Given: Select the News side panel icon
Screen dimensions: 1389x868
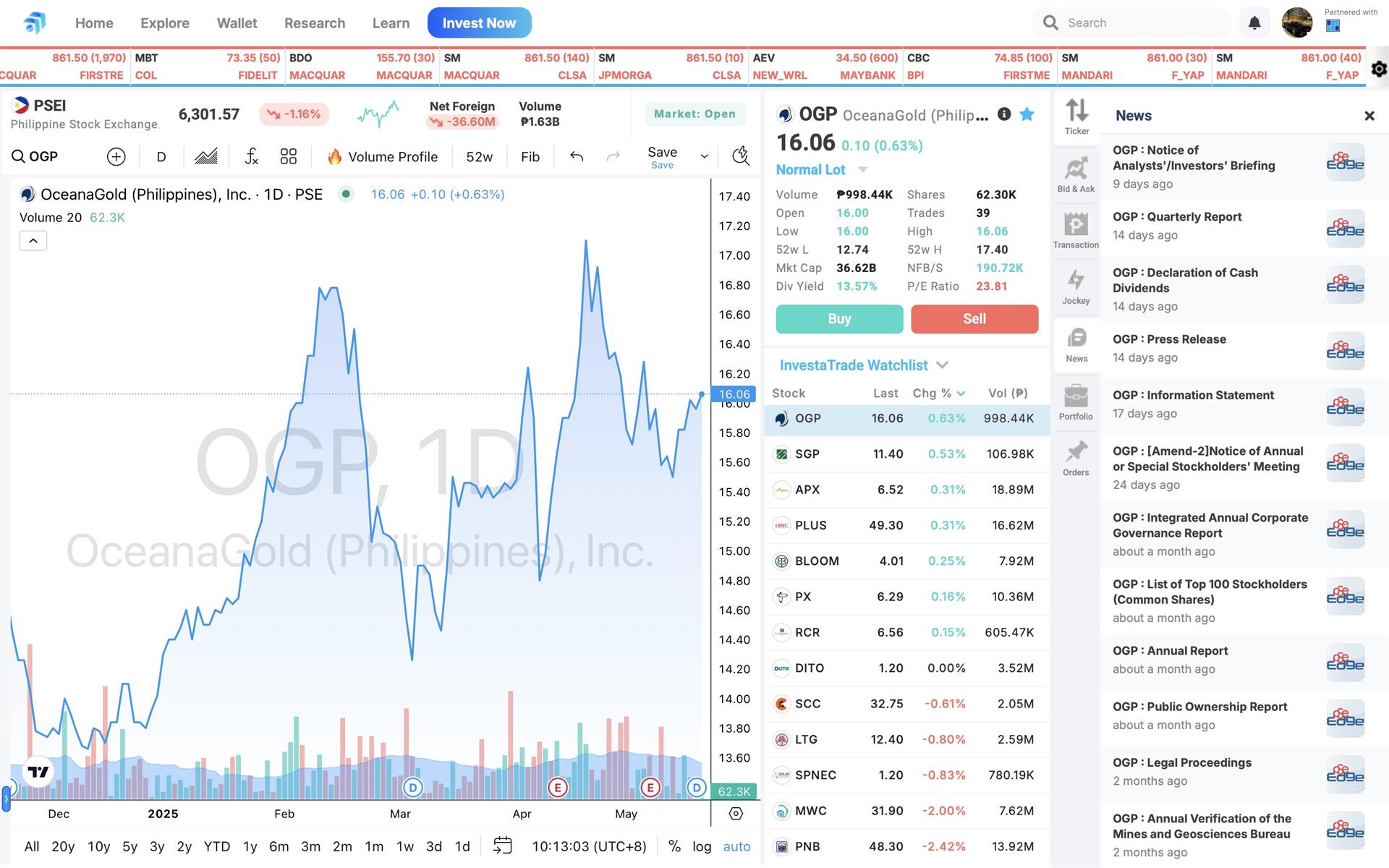Looking at the screenshot, I should [1076, 344].
